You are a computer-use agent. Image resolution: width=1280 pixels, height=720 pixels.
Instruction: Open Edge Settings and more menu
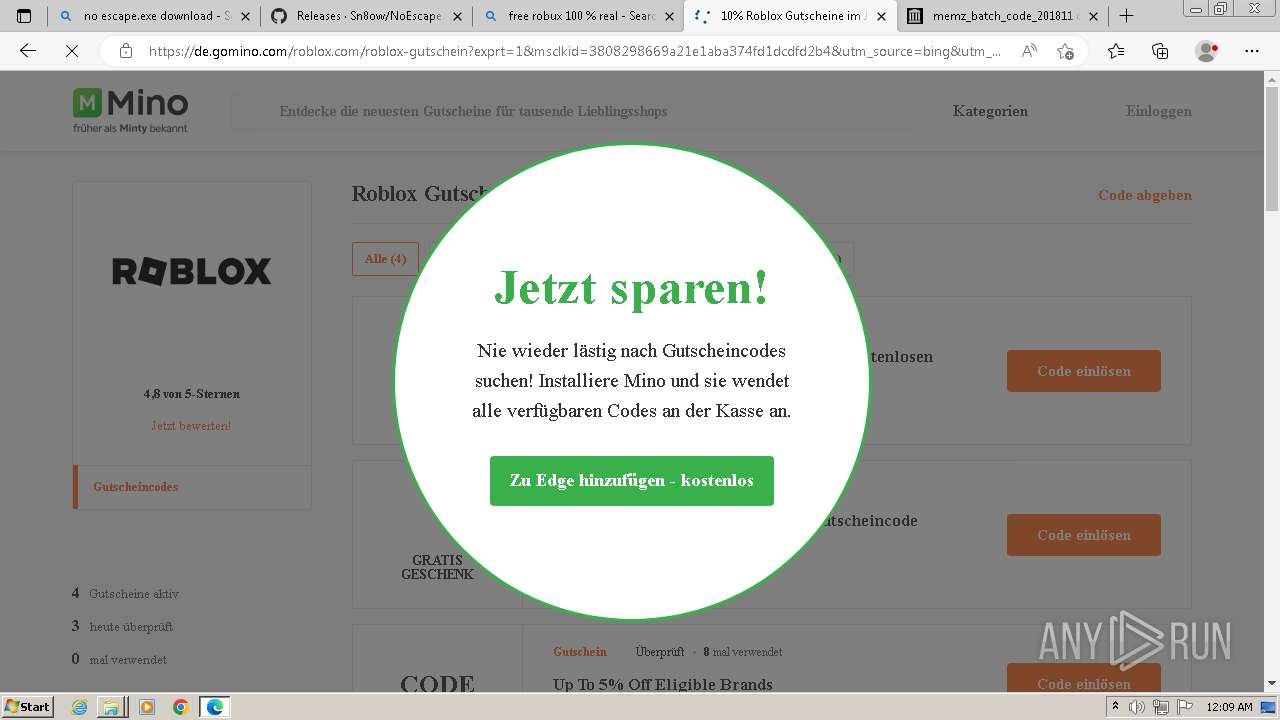[x=1252, y=51]
